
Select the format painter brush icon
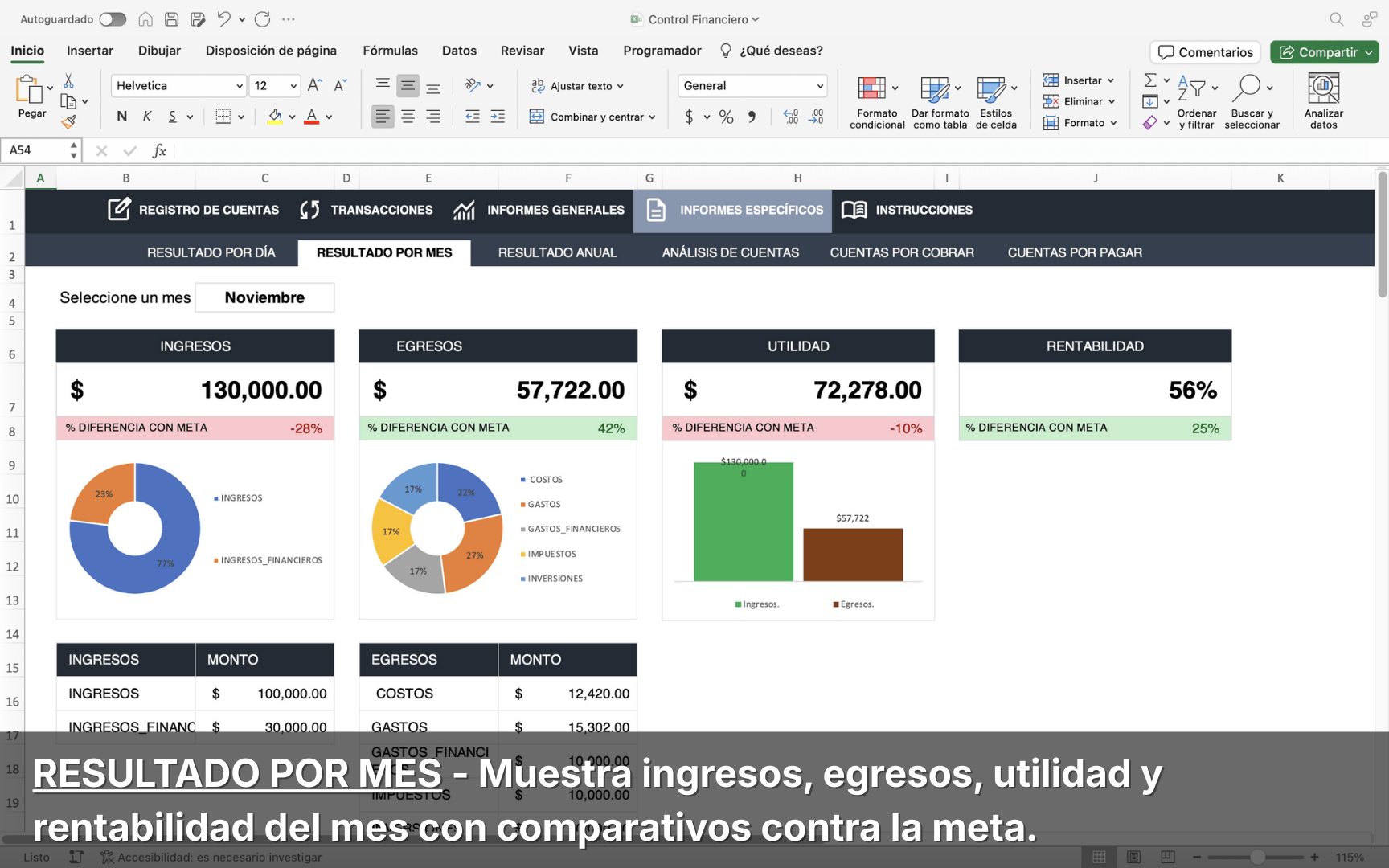(69, 122)
